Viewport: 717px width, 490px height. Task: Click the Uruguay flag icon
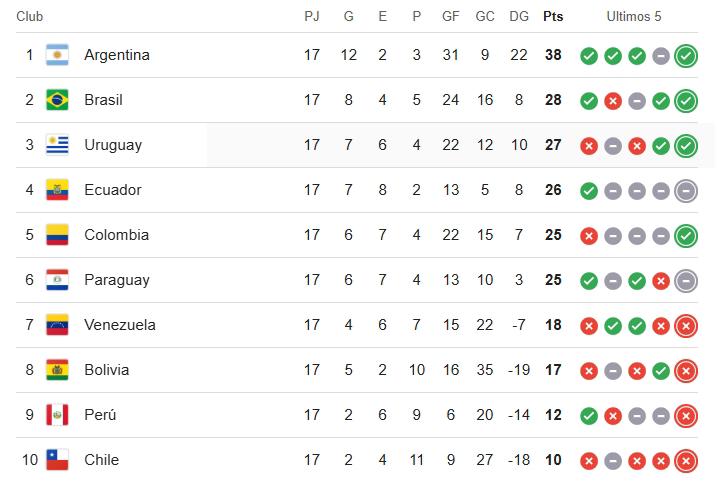tap(57, 145)
